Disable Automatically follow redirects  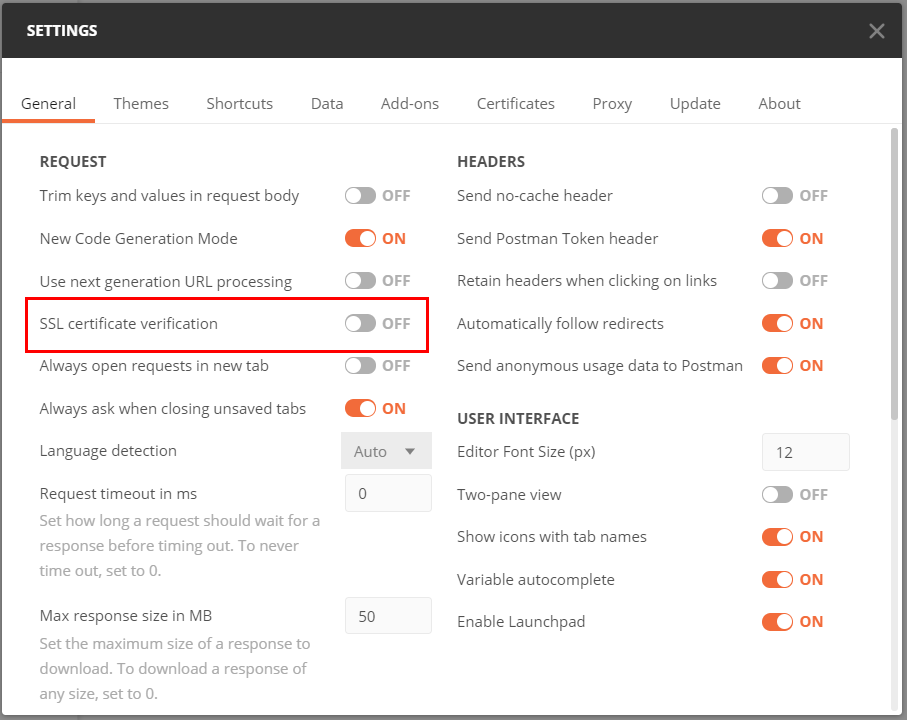777,323
